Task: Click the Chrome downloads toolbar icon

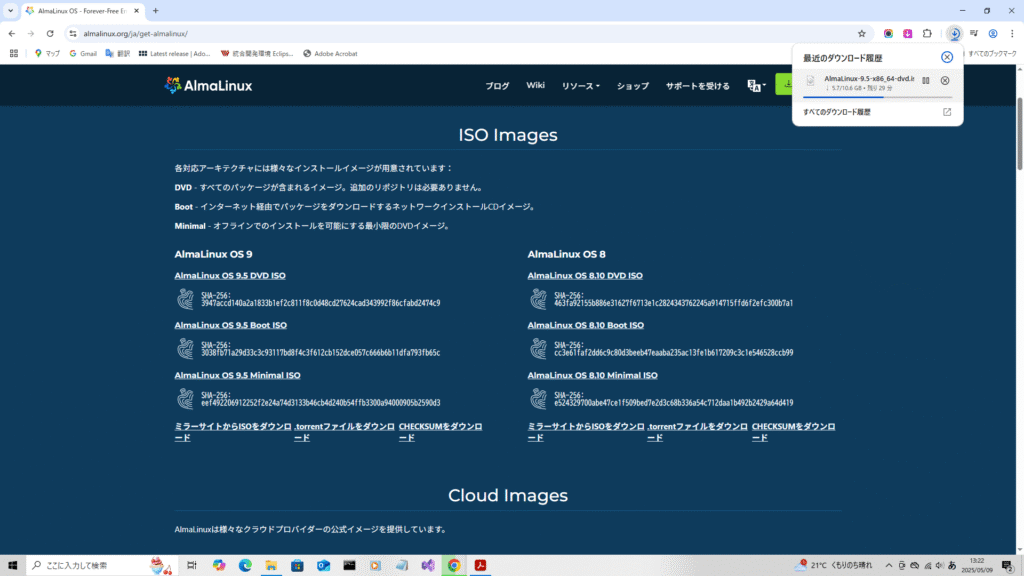Action: (x=955, y=33)
